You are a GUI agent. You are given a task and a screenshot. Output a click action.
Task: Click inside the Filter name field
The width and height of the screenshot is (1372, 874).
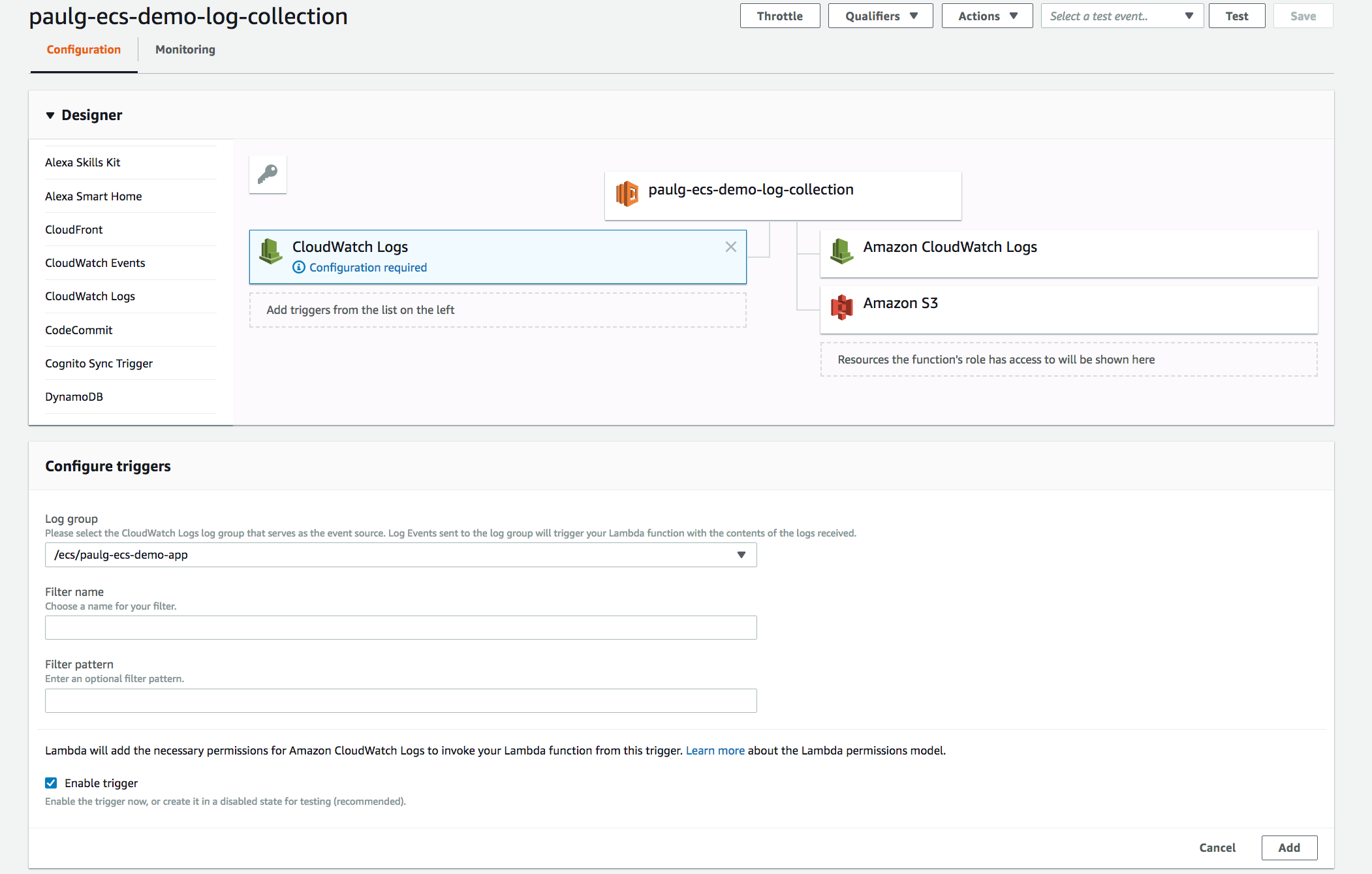click(x=400, y=627)
